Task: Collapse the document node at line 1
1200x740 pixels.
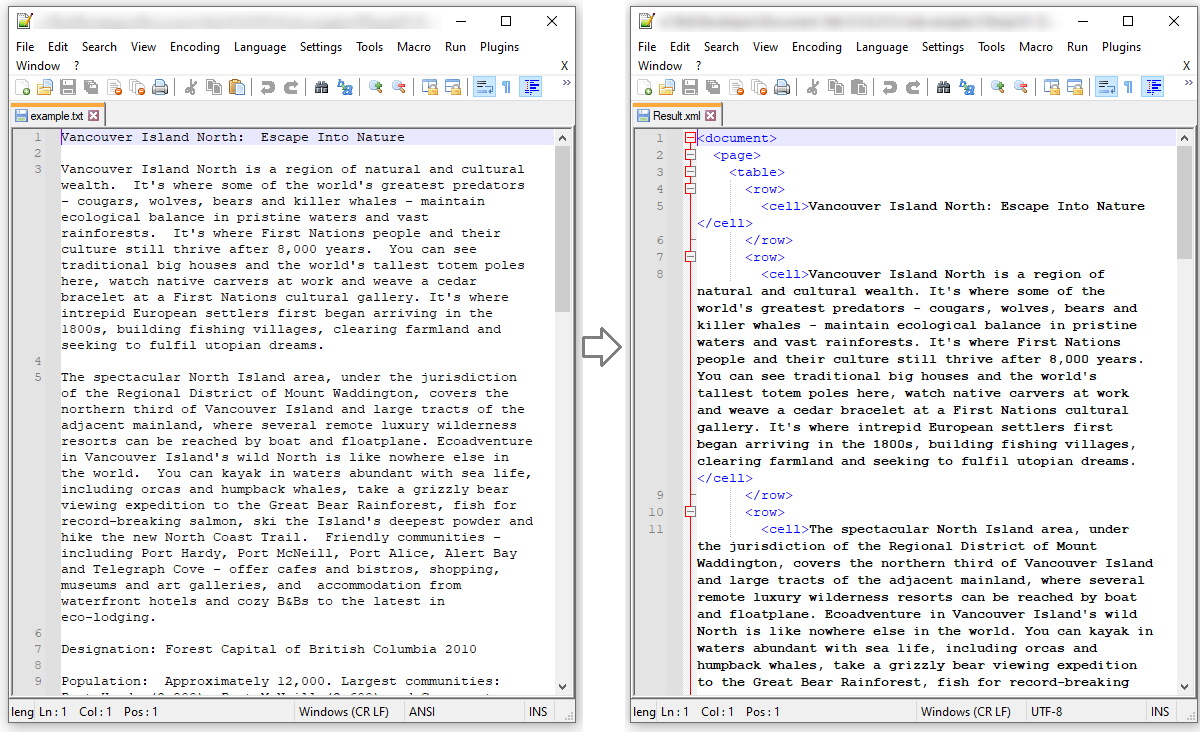Action: point(689,138)
